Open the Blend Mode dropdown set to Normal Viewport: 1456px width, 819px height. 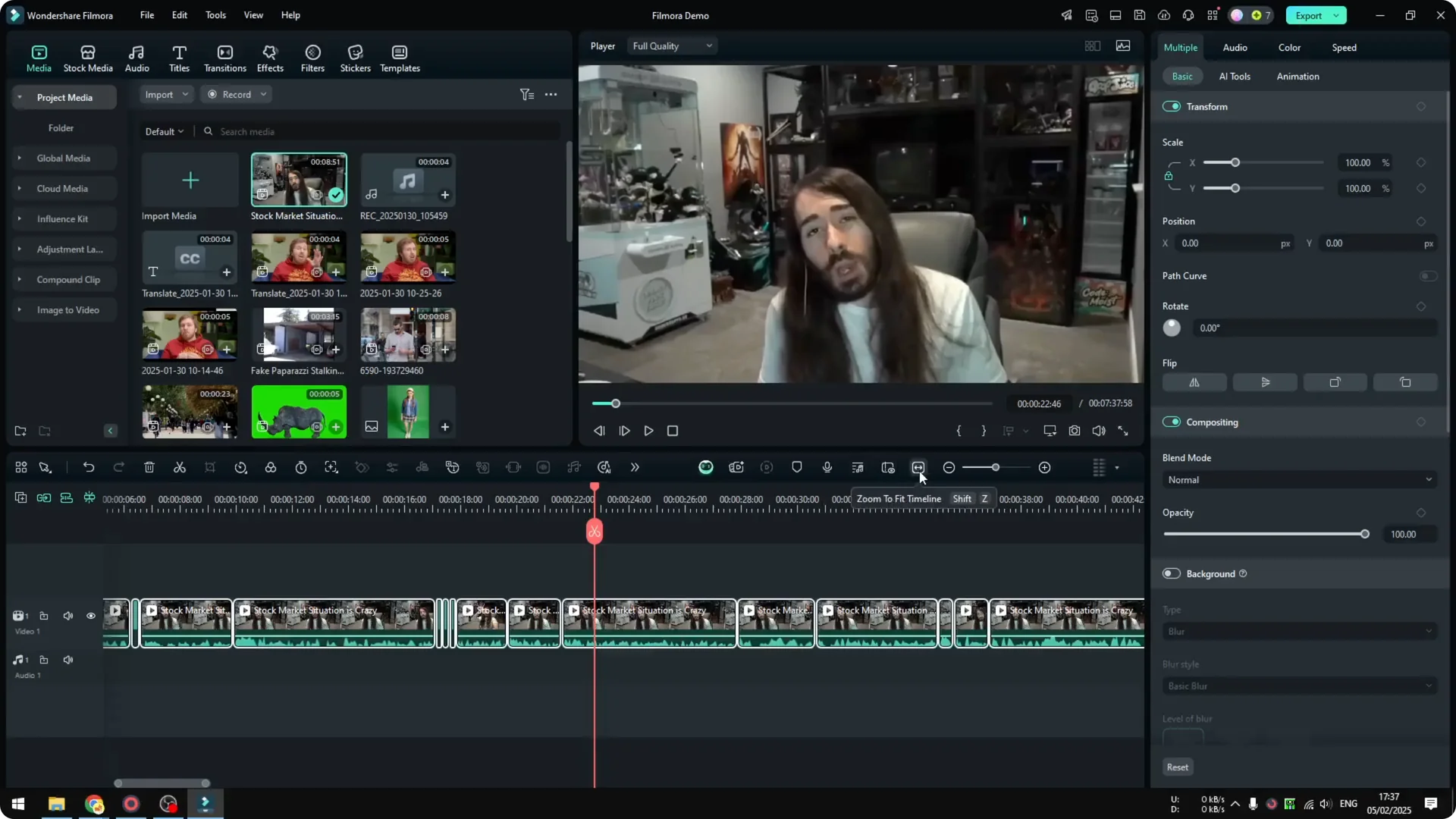point(1298,479)
